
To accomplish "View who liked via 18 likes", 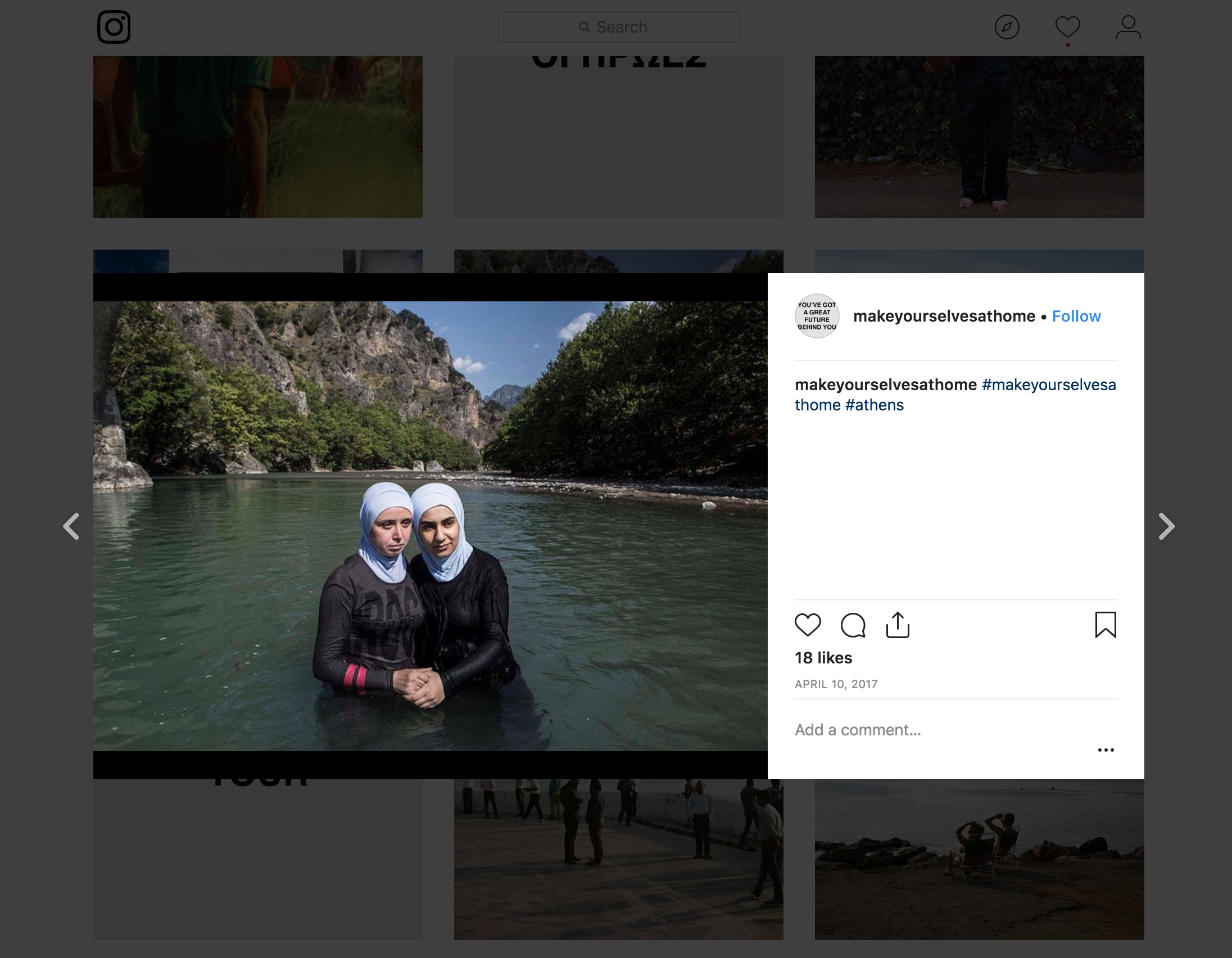I will [823, 658].
